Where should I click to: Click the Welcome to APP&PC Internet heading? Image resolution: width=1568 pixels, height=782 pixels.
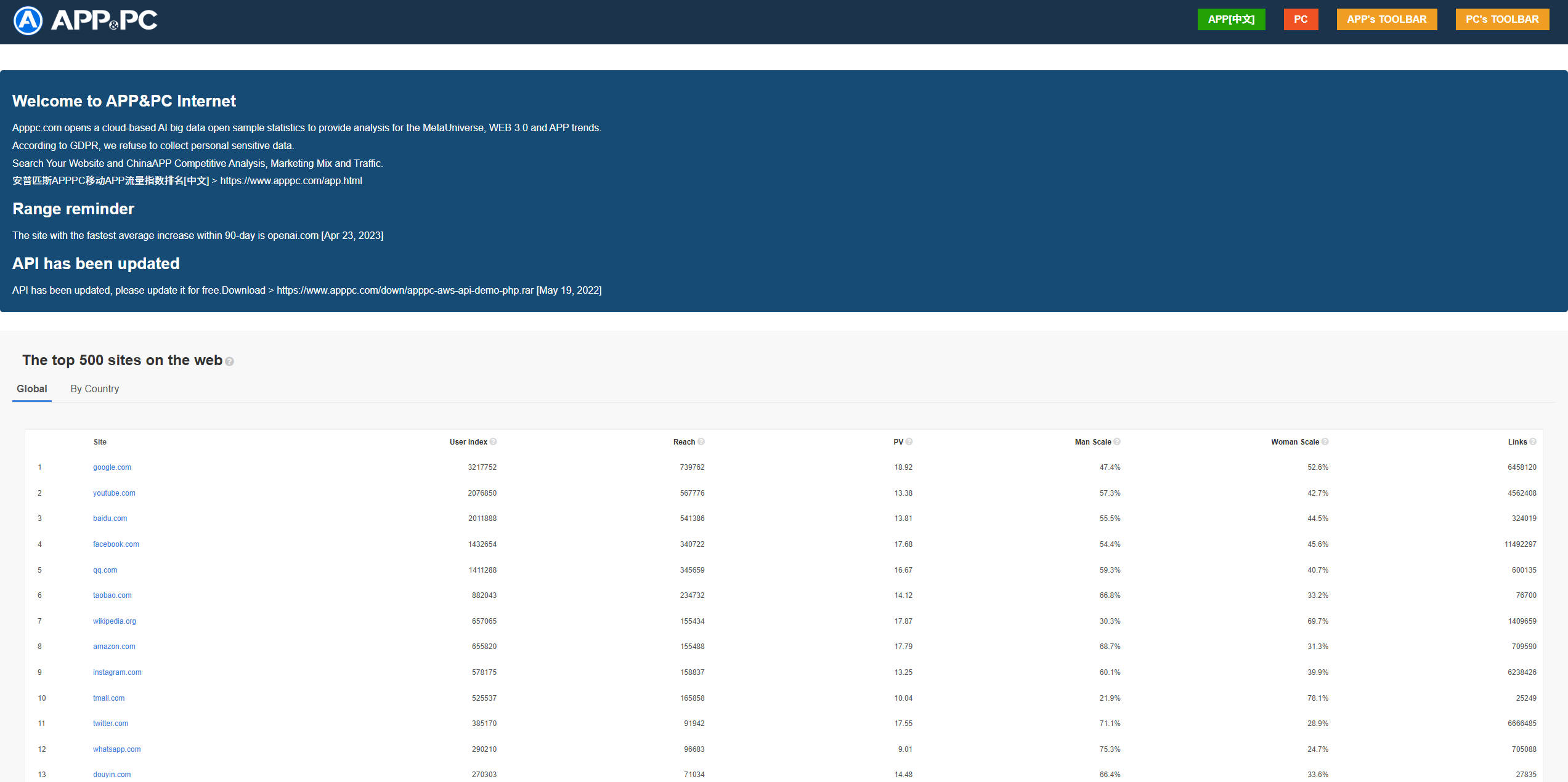(x=124, y=101)
